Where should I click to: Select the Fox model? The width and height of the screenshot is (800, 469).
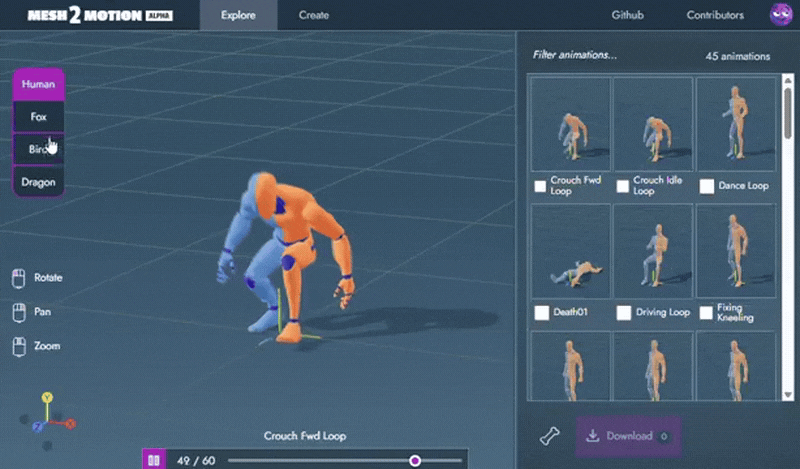click(x=38, y=117)
